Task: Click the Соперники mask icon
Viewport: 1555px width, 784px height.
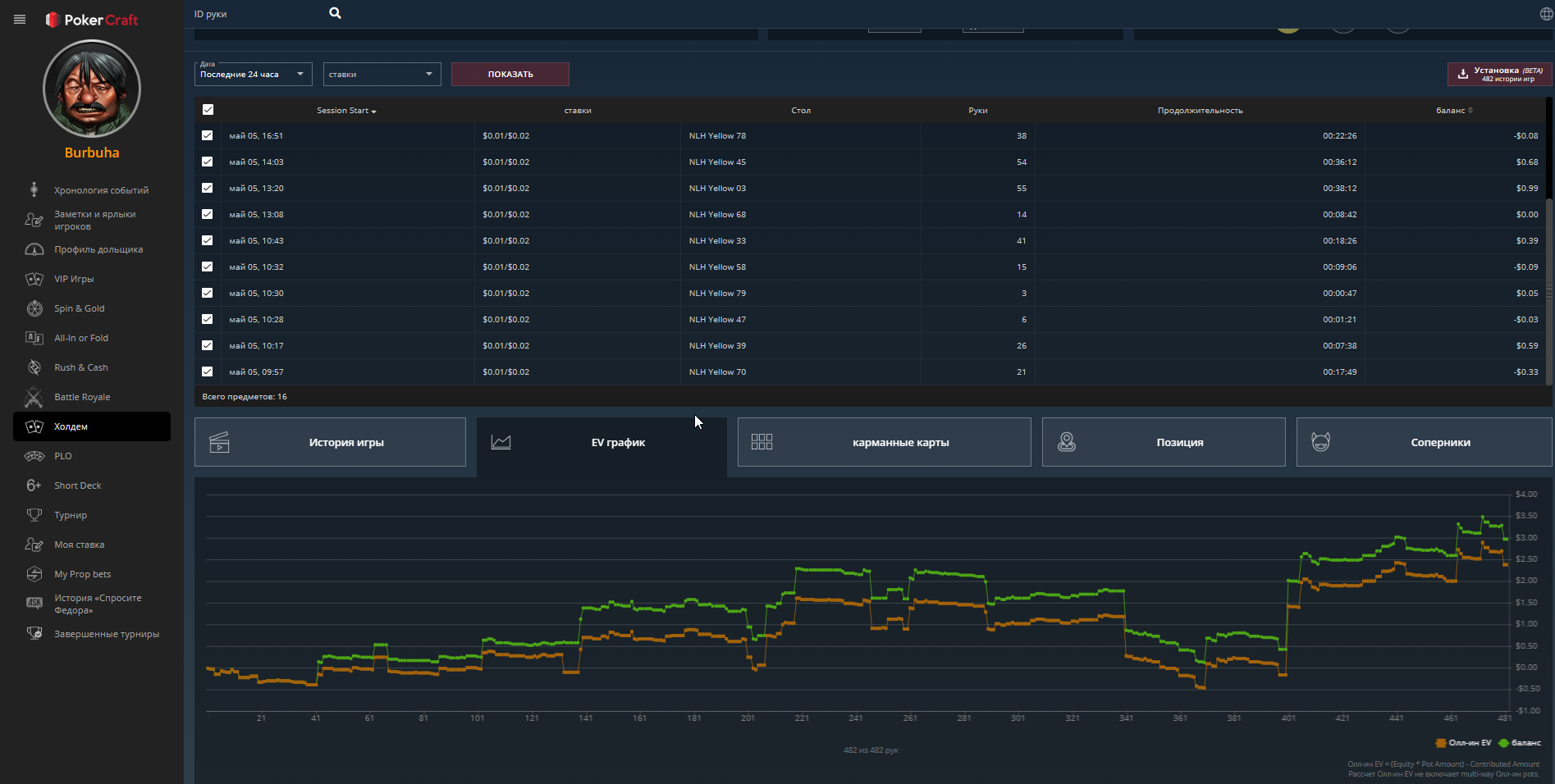Action: (x=1320, y=442)
